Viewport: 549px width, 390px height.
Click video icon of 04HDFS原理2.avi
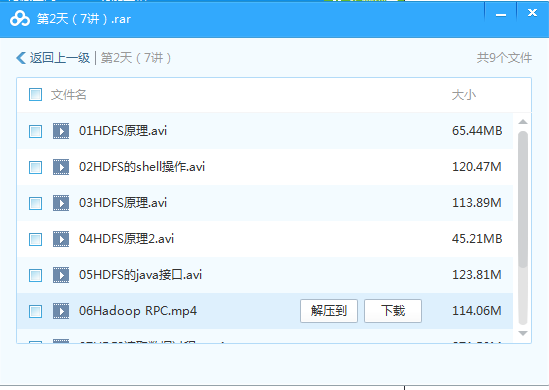[61, 239]
